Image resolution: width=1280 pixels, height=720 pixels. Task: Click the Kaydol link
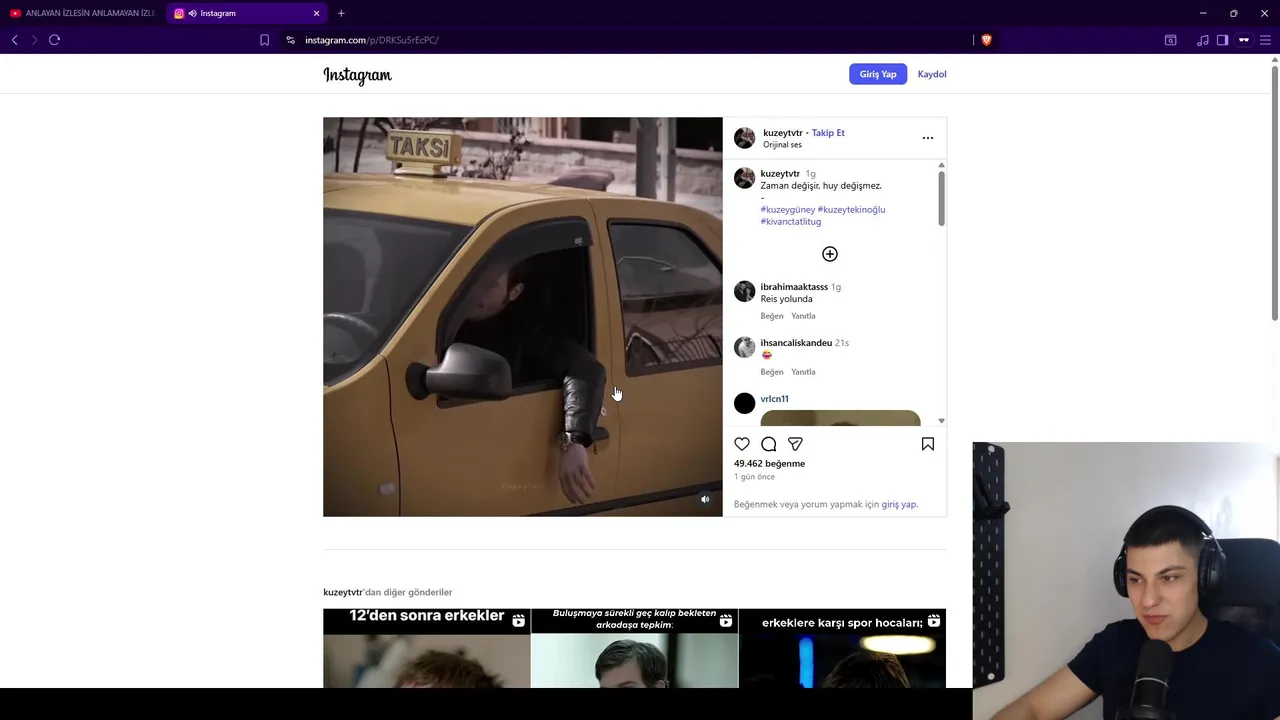[x=932, y=74]
